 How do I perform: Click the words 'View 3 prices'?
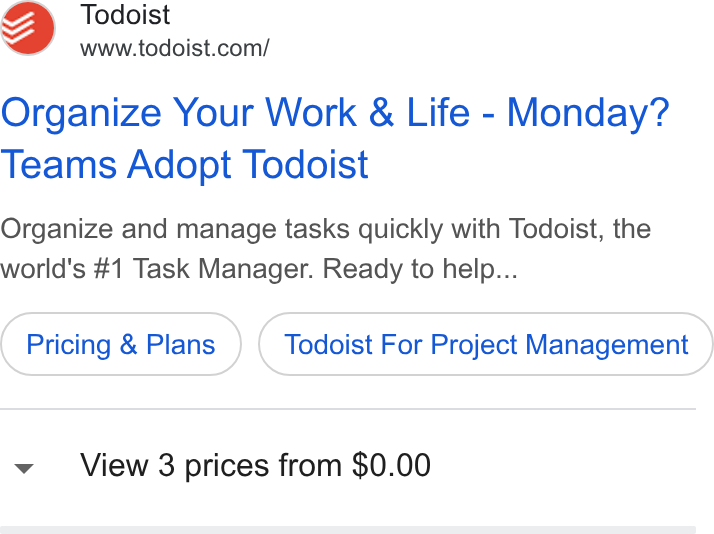pyautogui.click(x=175, y=465)
